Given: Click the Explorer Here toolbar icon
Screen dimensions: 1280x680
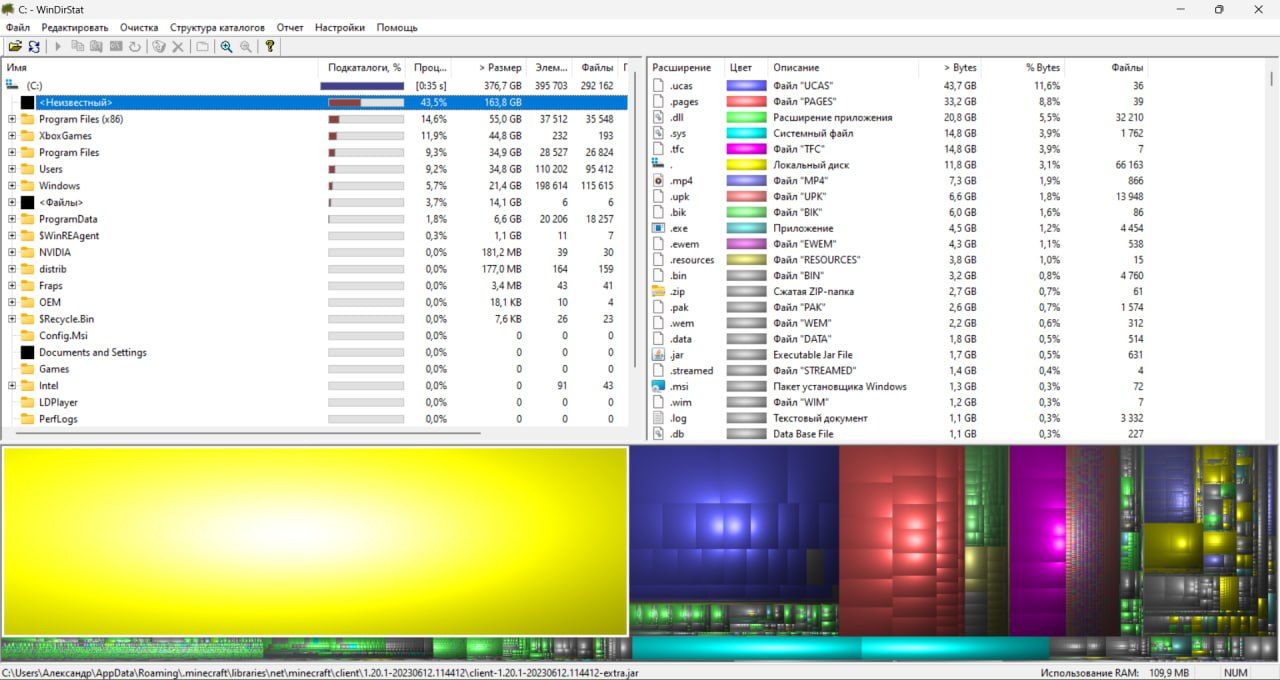Looking at the screenshot, I should click(x=96, y=46).
